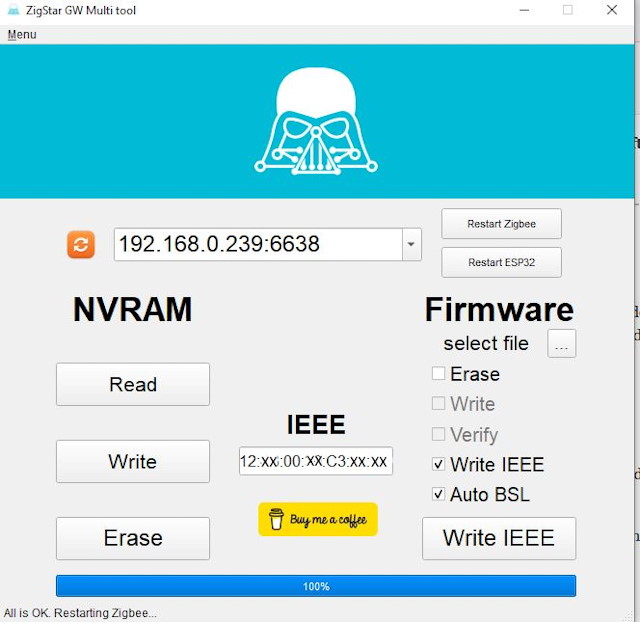The height and width of the screenshot is (622, 640).
Task: Click the NVRAM Erase button
Action: pos(133,538)
